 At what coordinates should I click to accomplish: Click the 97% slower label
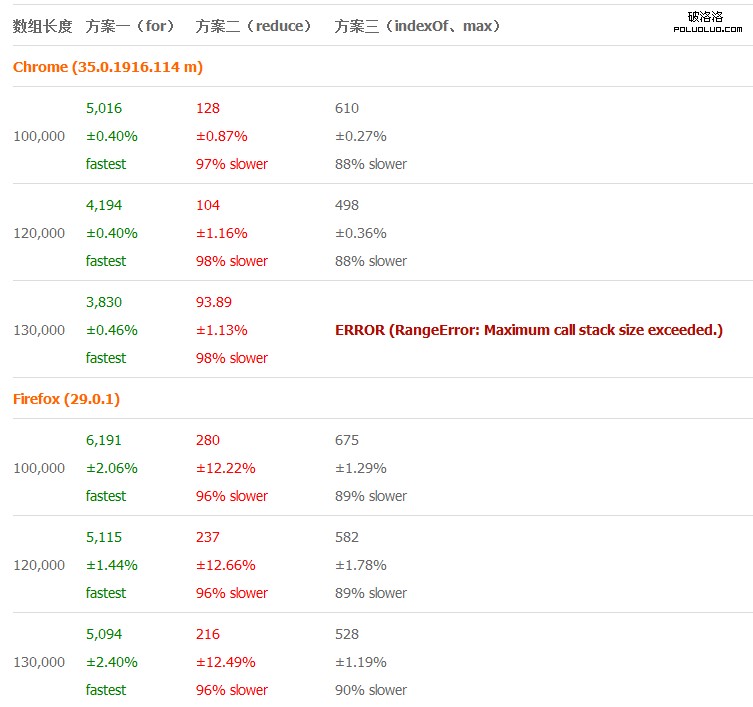tap(232, 164)
